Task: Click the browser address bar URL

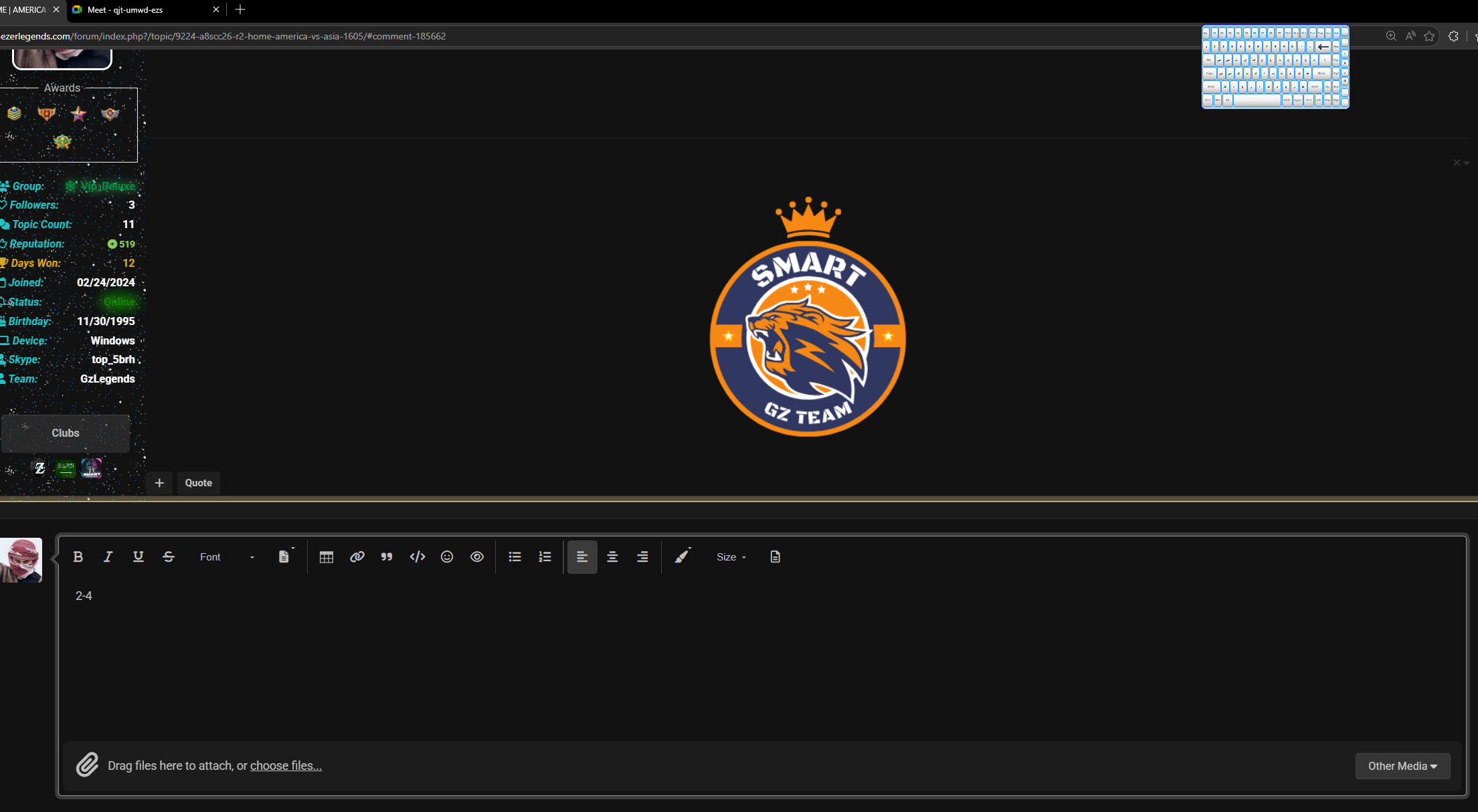Action: pos(223,36)
